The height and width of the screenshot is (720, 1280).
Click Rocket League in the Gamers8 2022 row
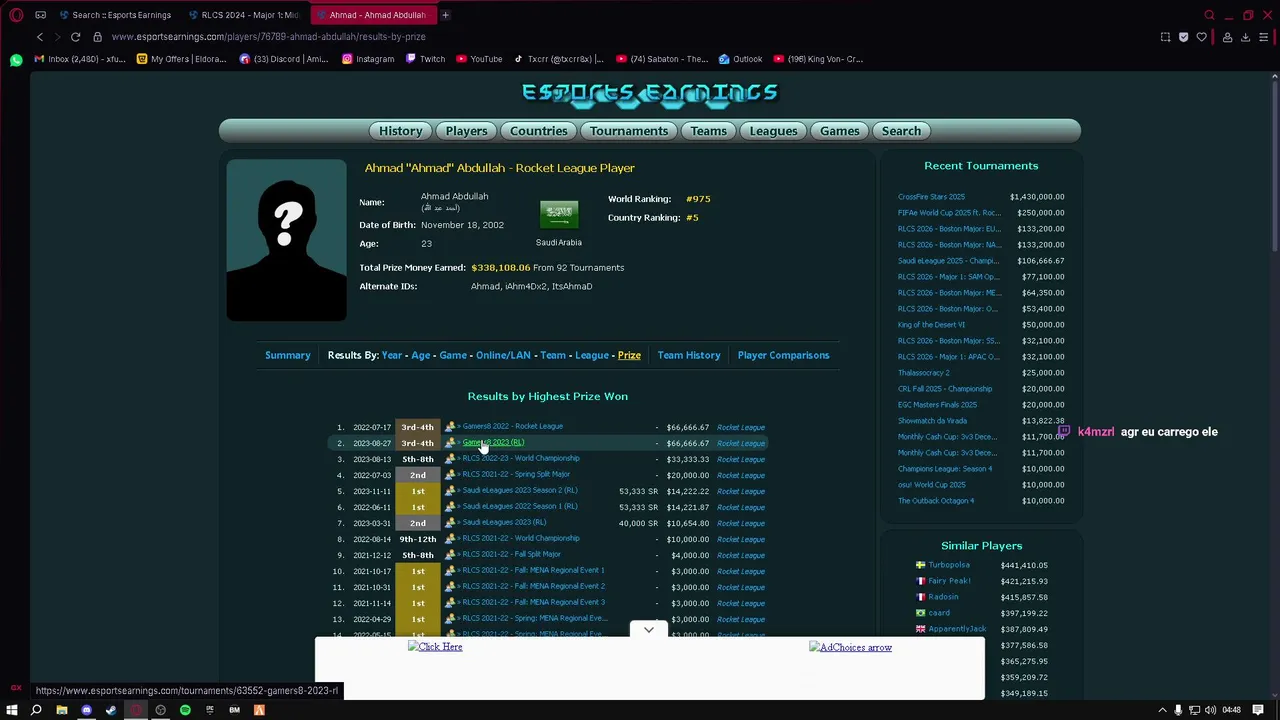[741, 427]
